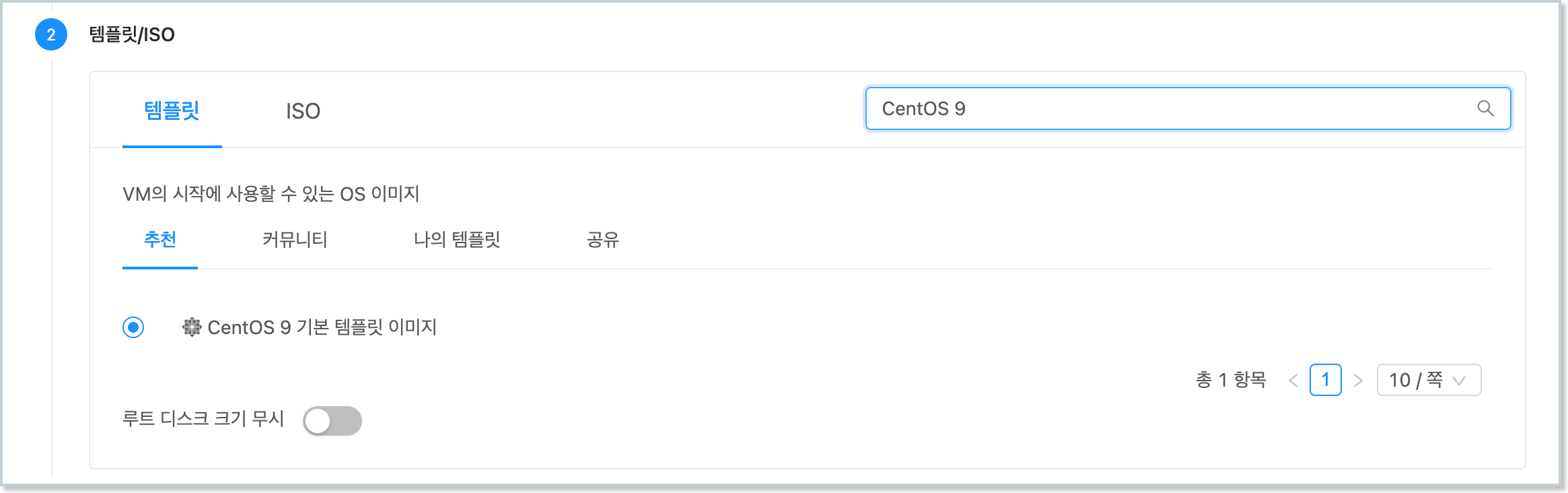The height and width of the screenshot is (493, 1568).
Task: Open the 커뮤니티 template category
Action: pos(295,240)
